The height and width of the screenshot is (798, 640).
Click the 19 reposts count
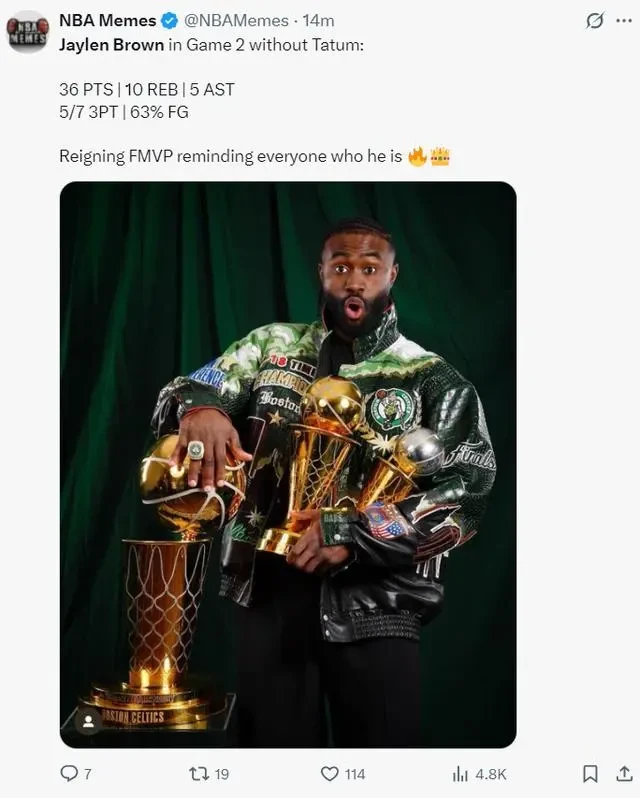pyautogui.click(x=222, y=774)
